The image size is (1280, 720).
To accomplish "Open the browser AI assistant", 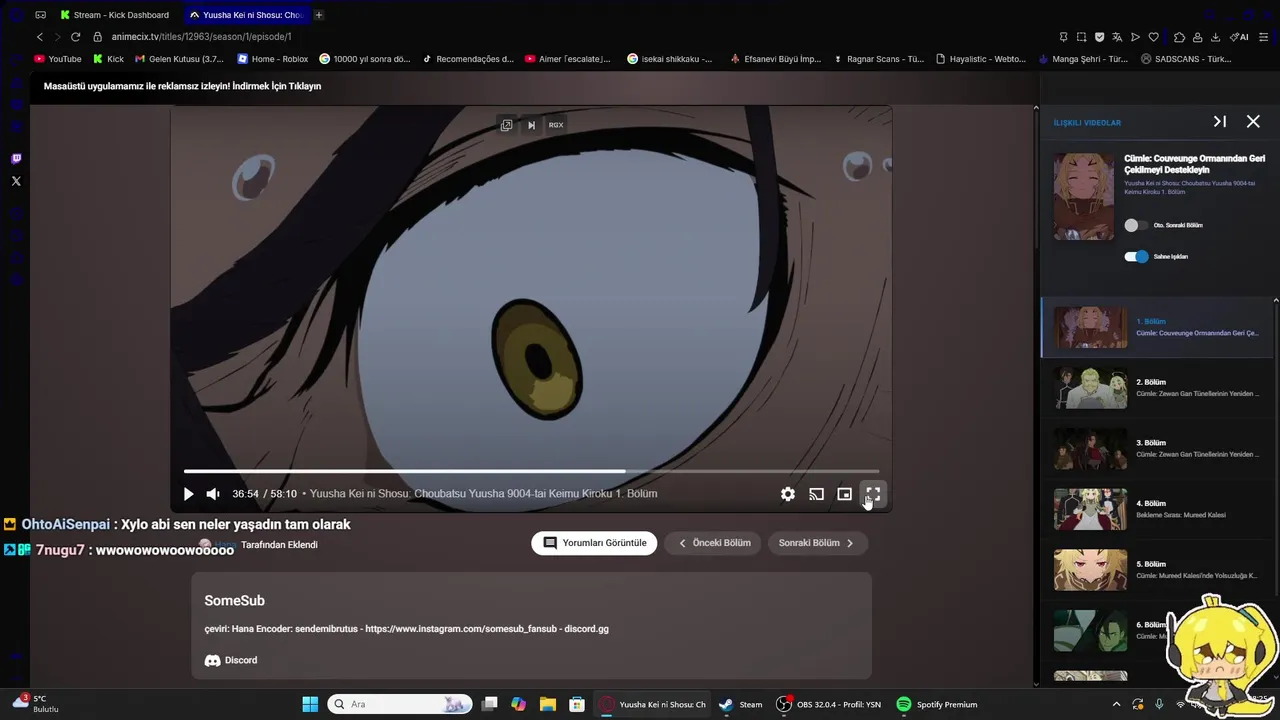I will click(x=1239, y=37).
